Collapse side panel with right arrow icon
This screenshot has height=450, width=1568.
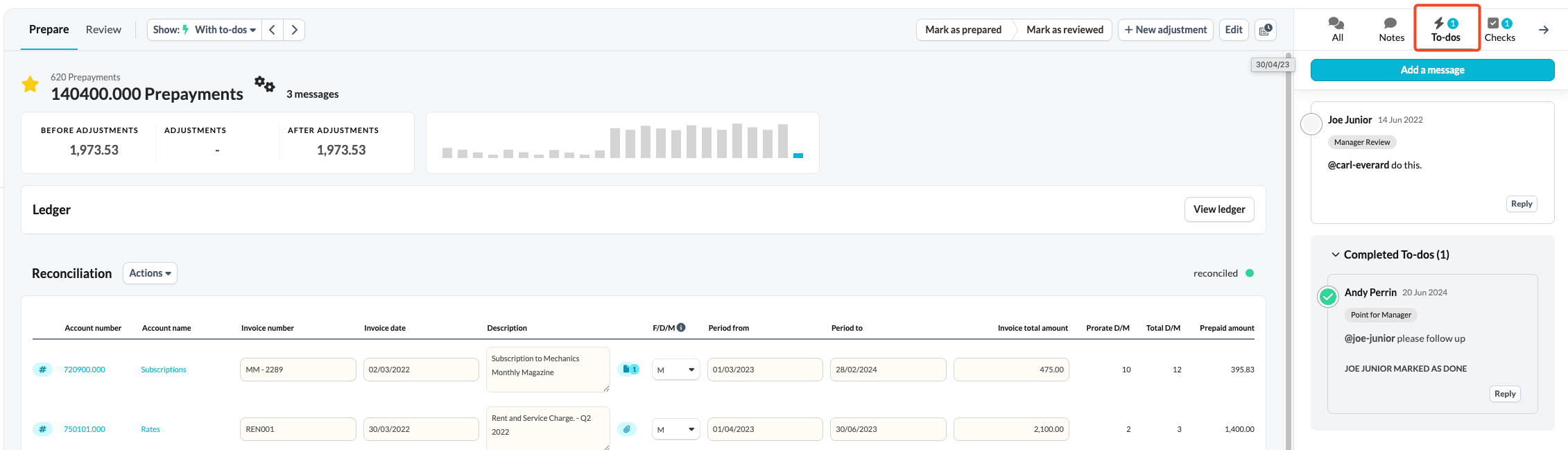pos(1544,30)
